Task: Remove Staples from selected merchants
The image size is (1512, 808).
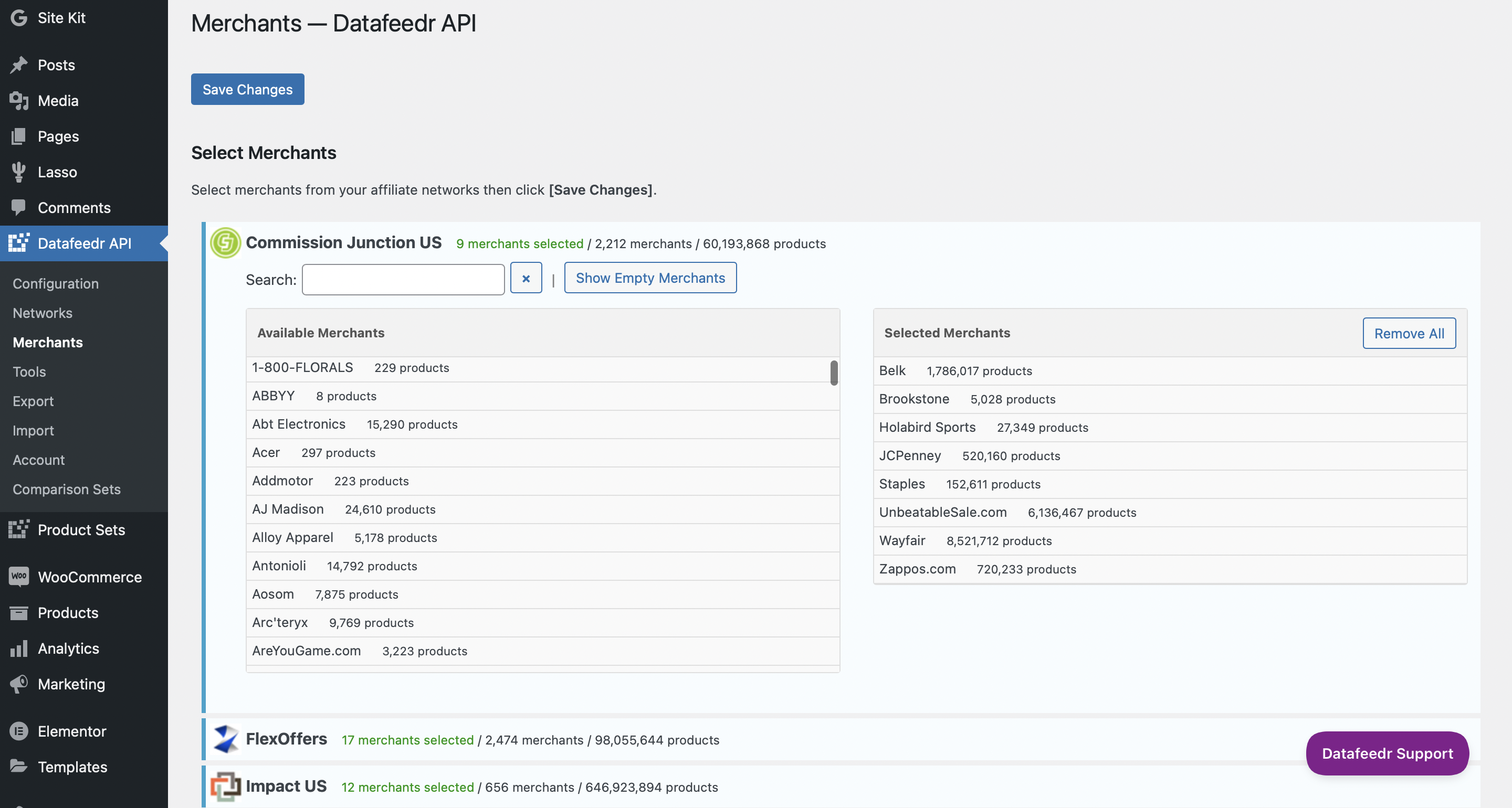Action: [x=1170, y=484]
